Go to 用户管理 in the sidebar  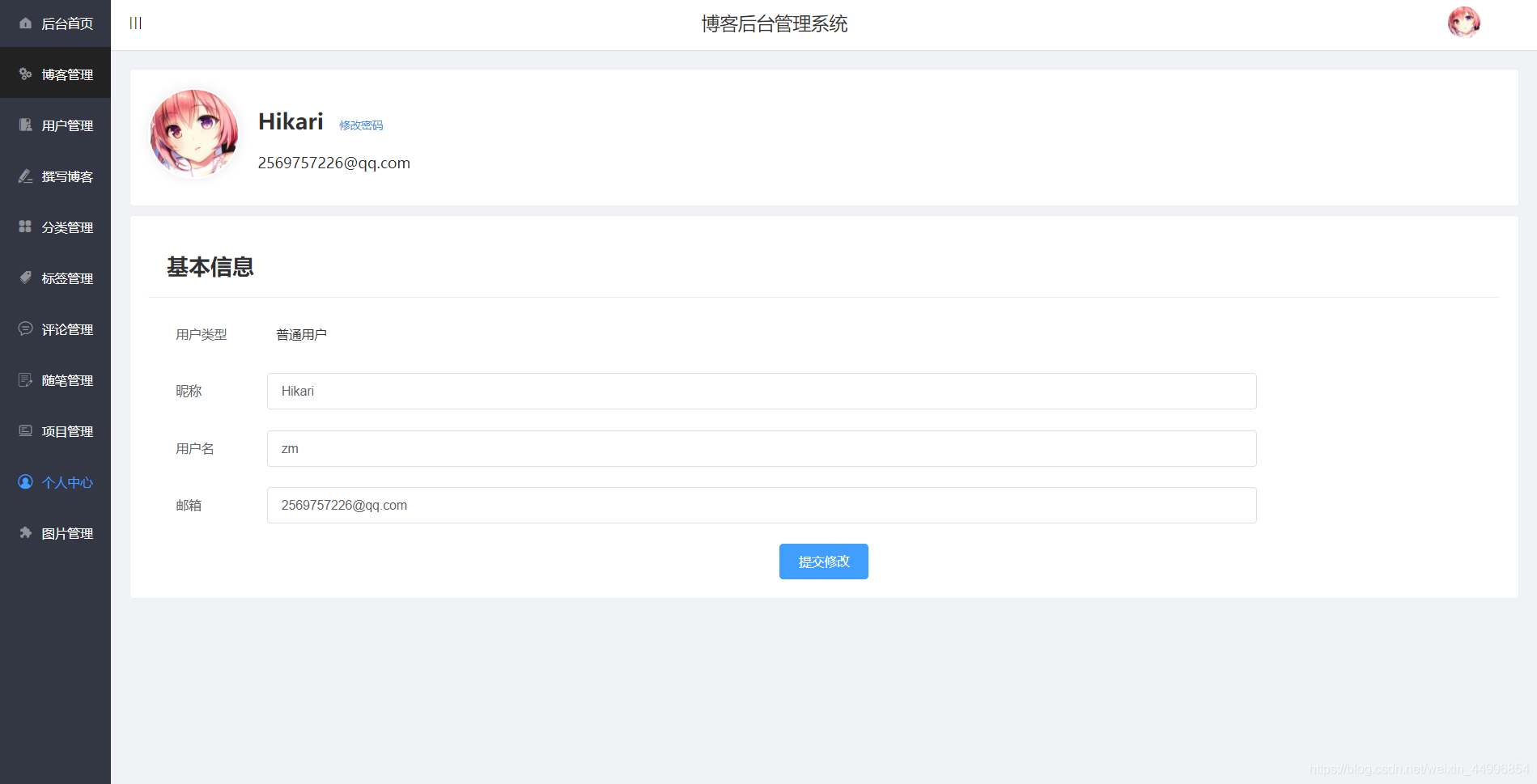(x=55, y=125)
